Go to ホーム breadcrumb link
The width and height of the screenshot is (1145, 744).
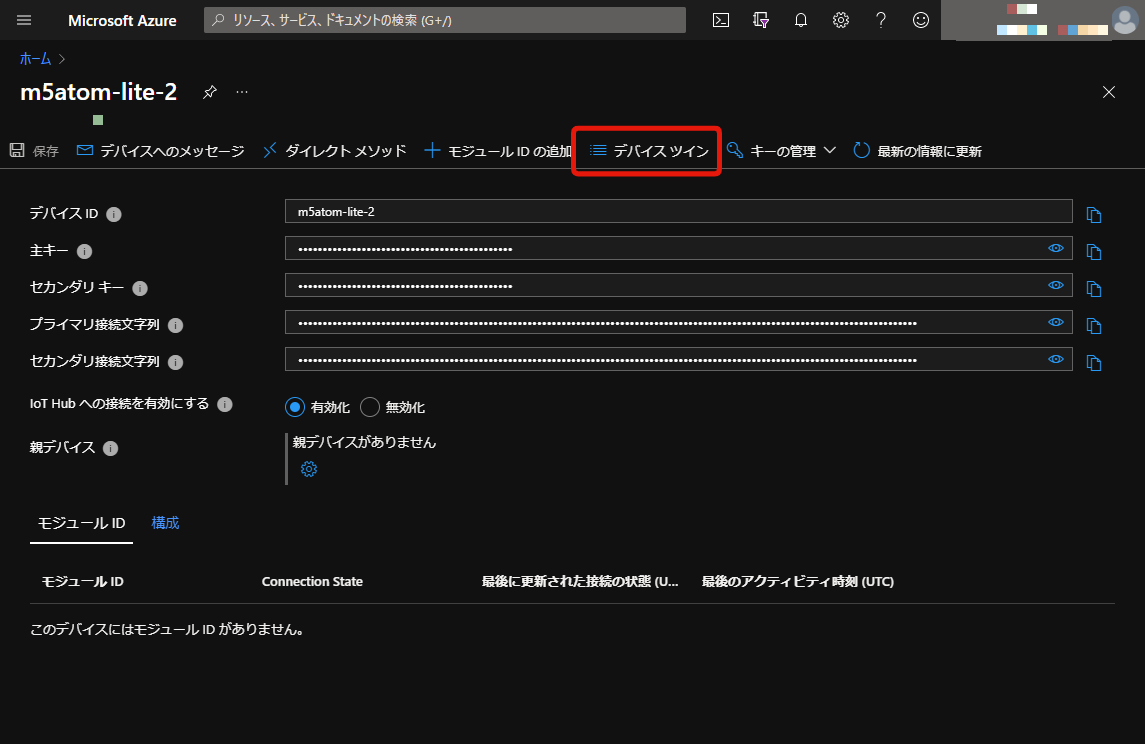[x=35, y=59]
